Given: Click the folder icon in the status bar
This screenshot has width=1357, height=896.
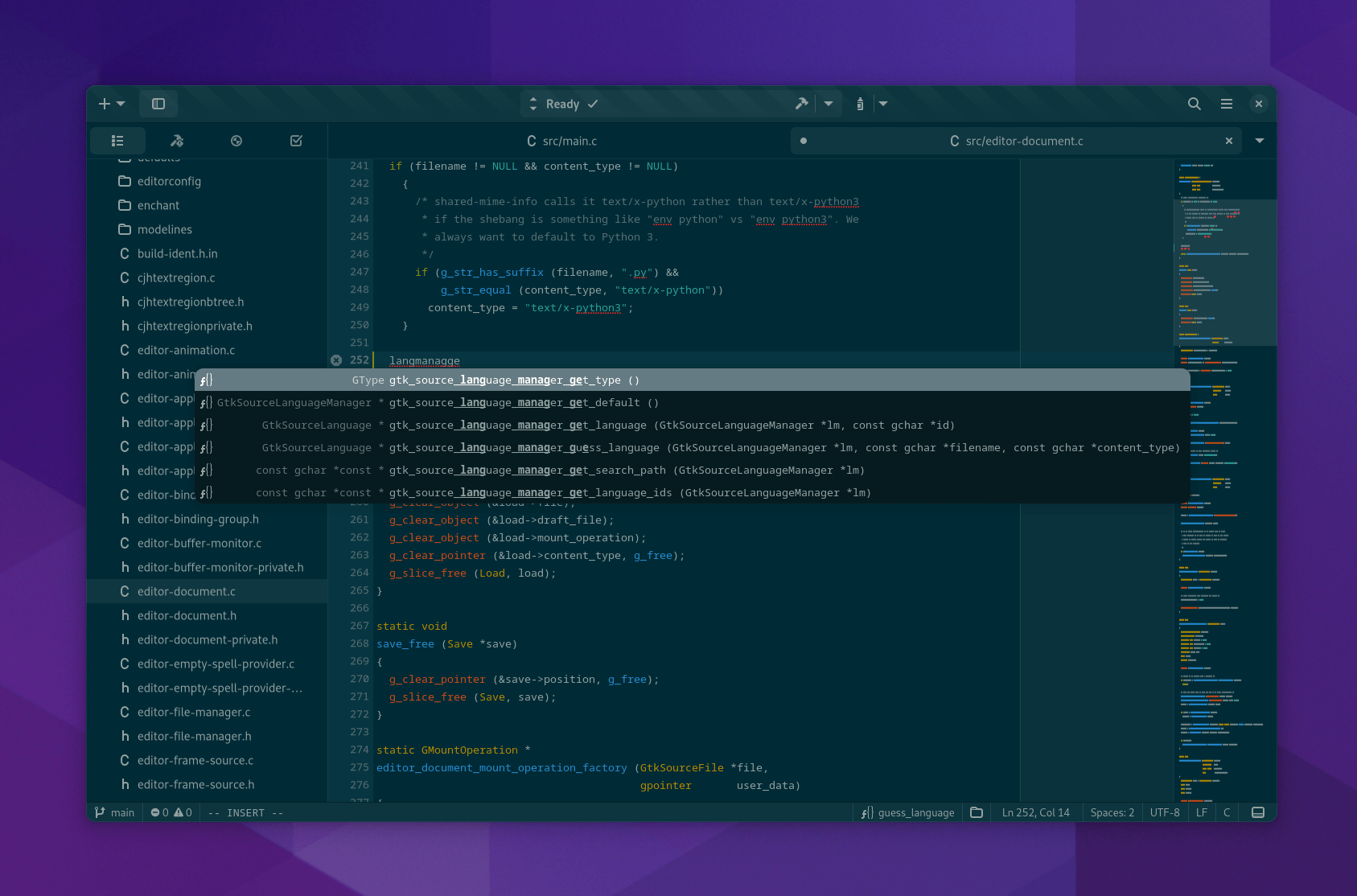Looking at the screenshot, I should 976,812.
